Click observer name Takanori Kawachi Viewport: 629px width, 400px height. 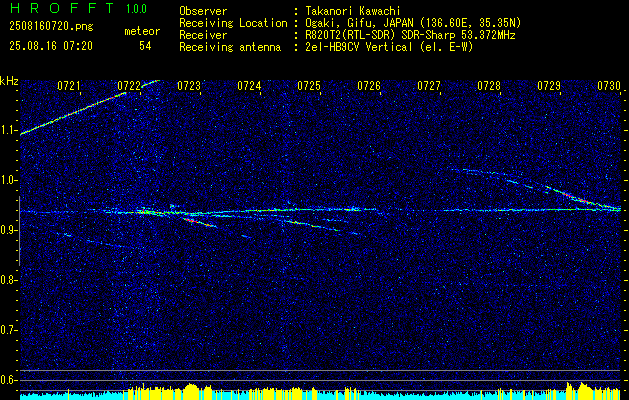click(x=353, y=11)
